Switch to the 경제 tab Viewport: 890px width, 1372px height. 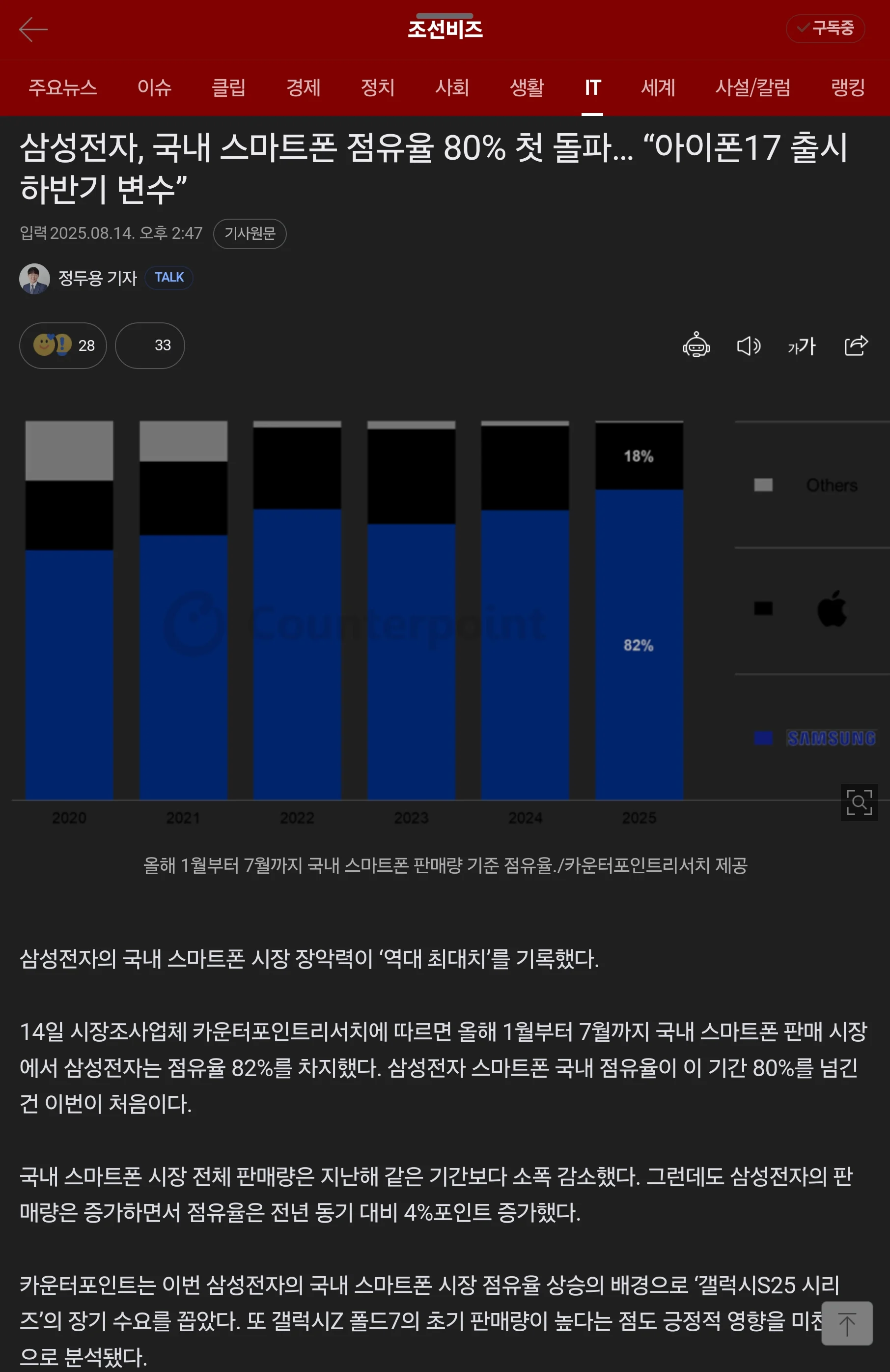[304, 87]
